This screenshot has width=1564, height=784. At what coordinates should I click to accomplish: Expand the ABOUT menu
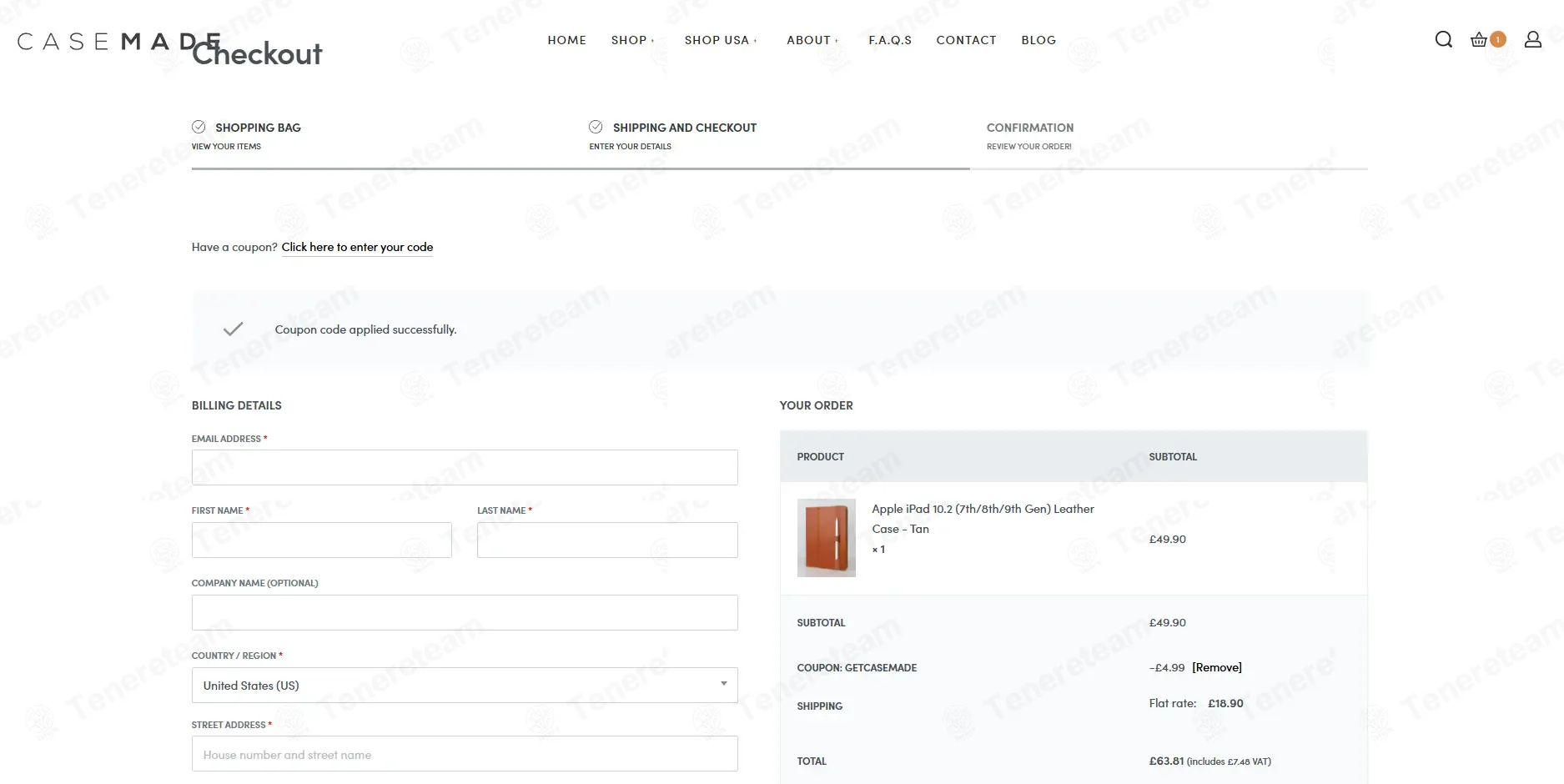(812, 40)
